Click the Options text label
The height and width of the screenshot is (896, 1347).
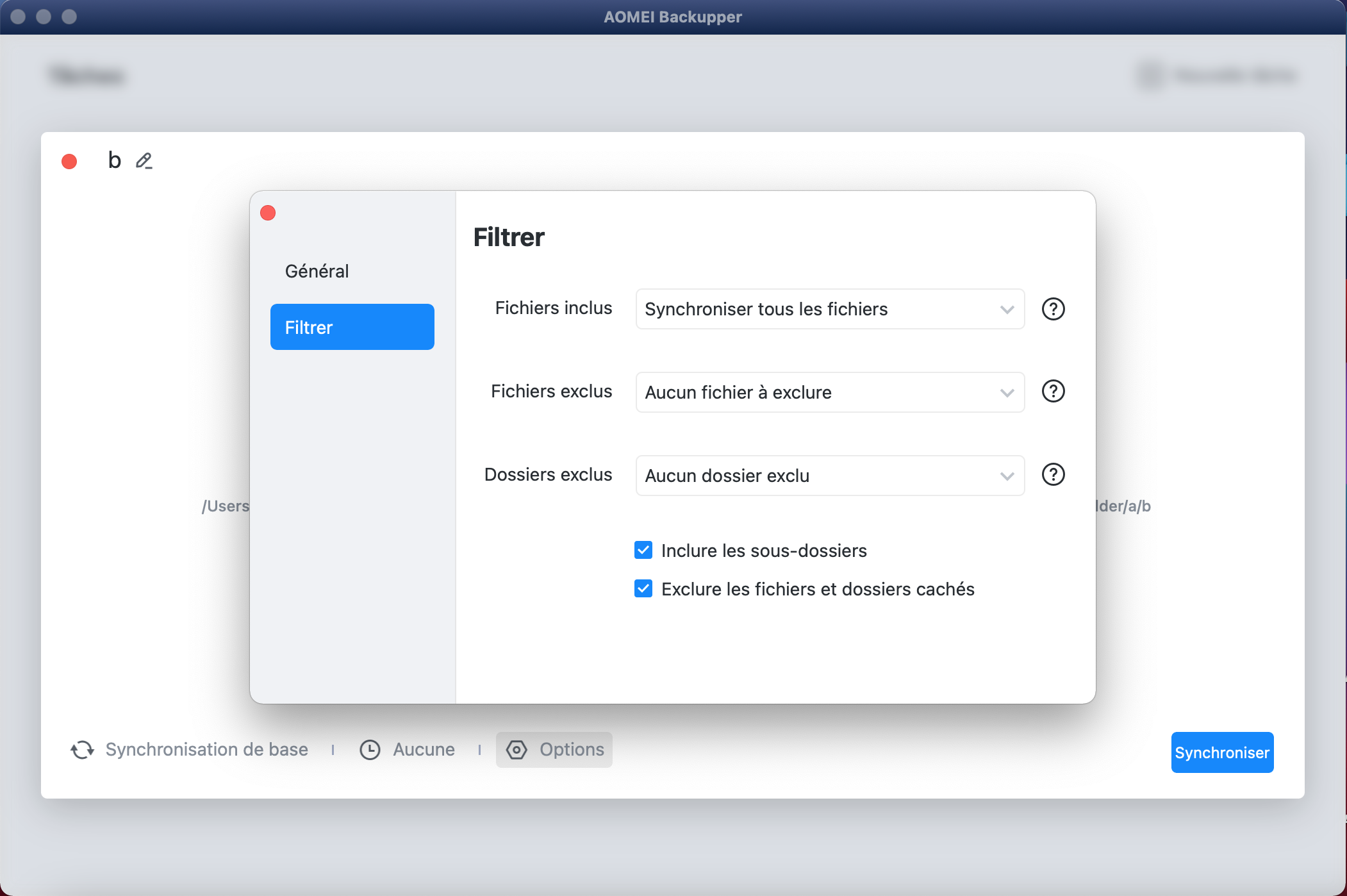pyautogui.click(x=572, y=749)
